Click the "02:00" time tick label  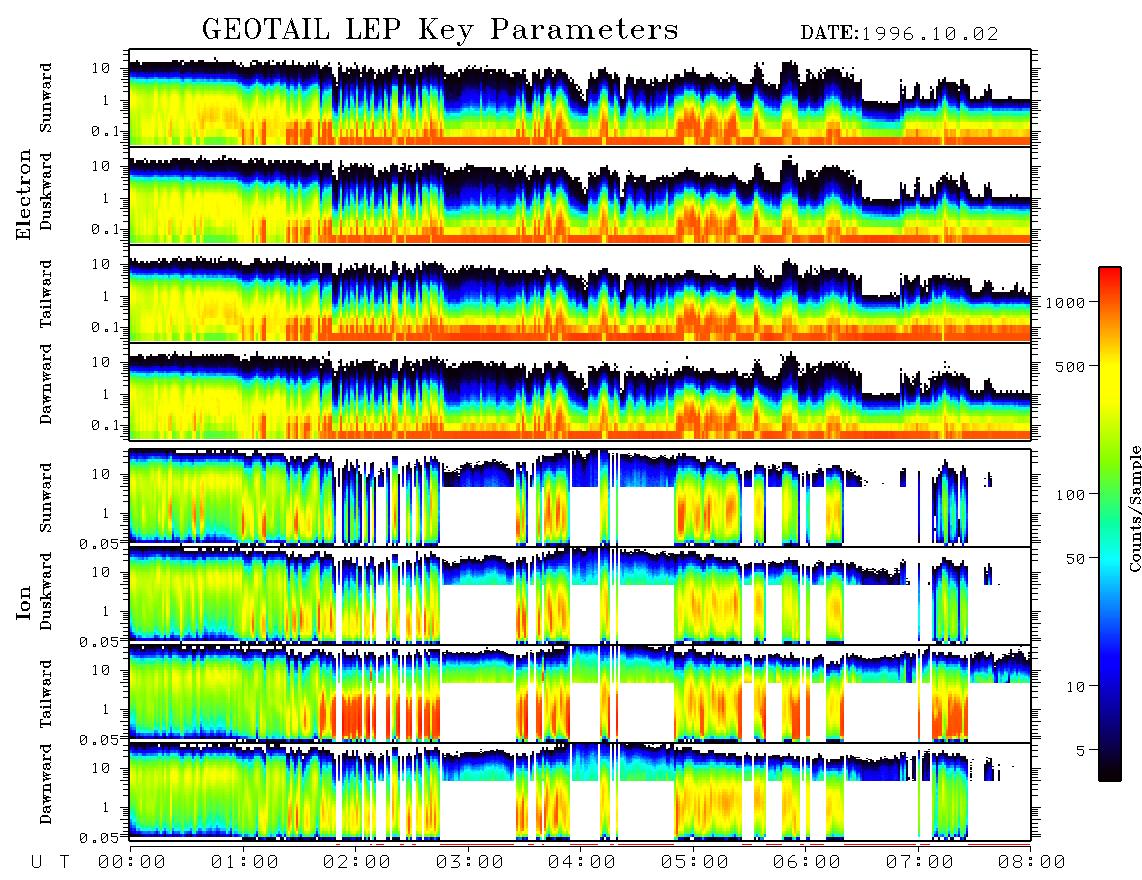click(x=357, y=863)
